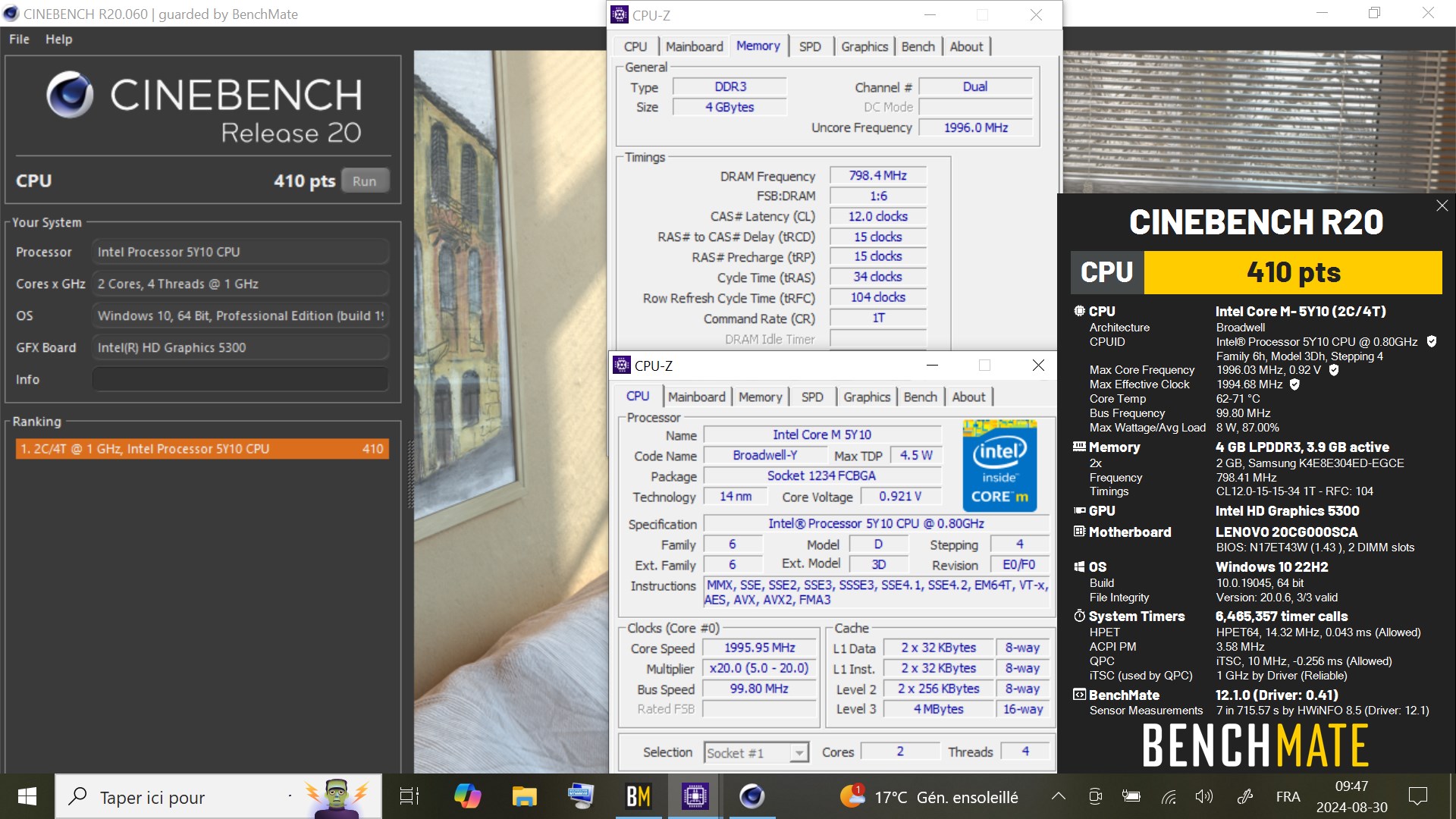The width and height of the screenshot is (1456, 819).
Task: Click the verified shield icon next to CPUID
Action: coord(1431,341)
